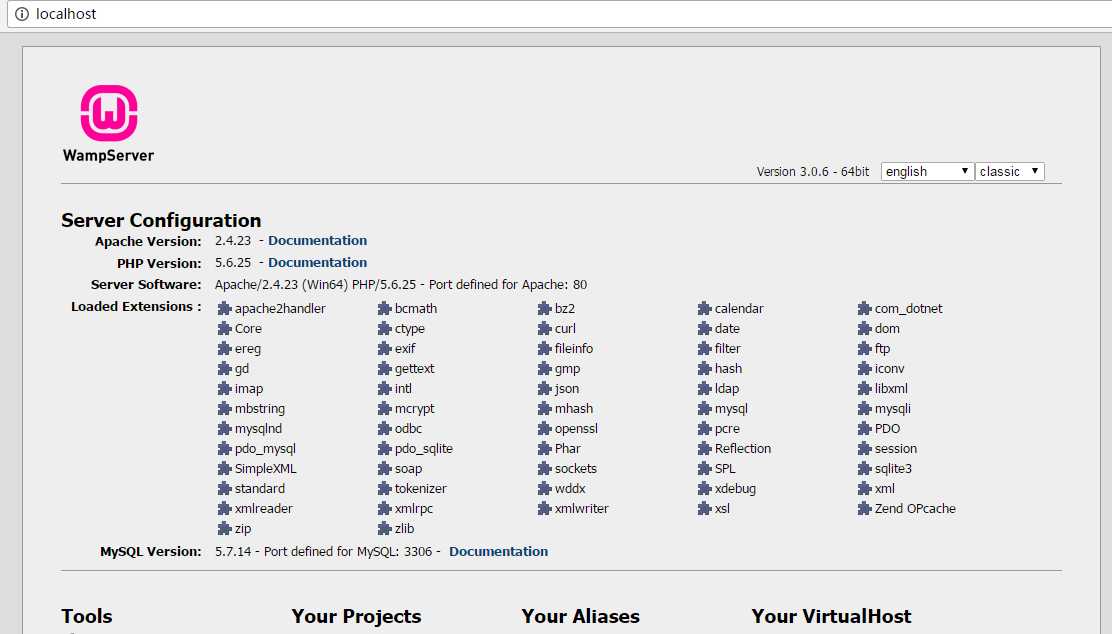The image size is (1112, 634).
Task: Click the Your VirtualHost heading
Action: [x=831, y=616]
